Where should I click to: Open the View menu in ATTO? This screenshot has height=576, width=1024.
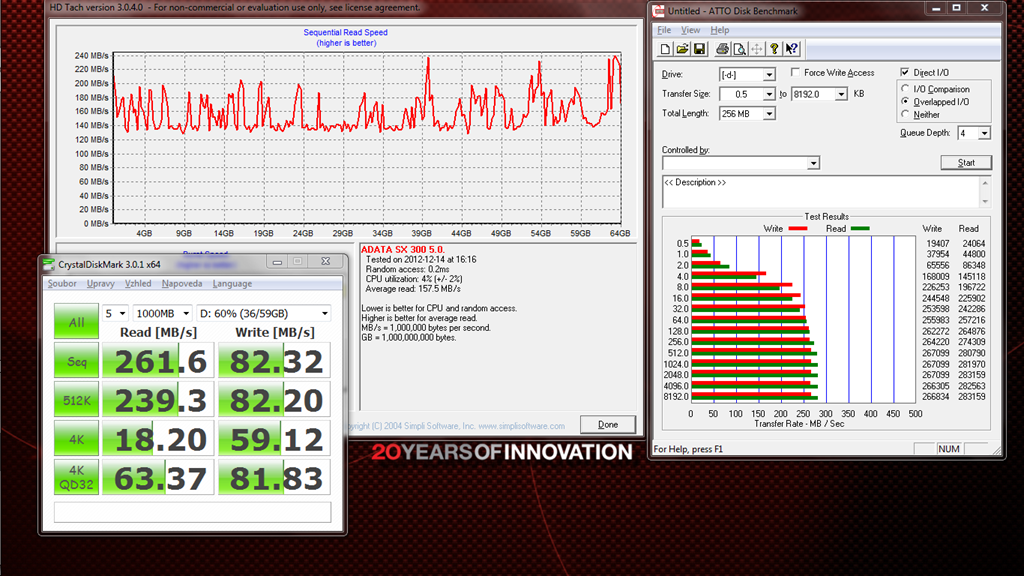[690, 30]
